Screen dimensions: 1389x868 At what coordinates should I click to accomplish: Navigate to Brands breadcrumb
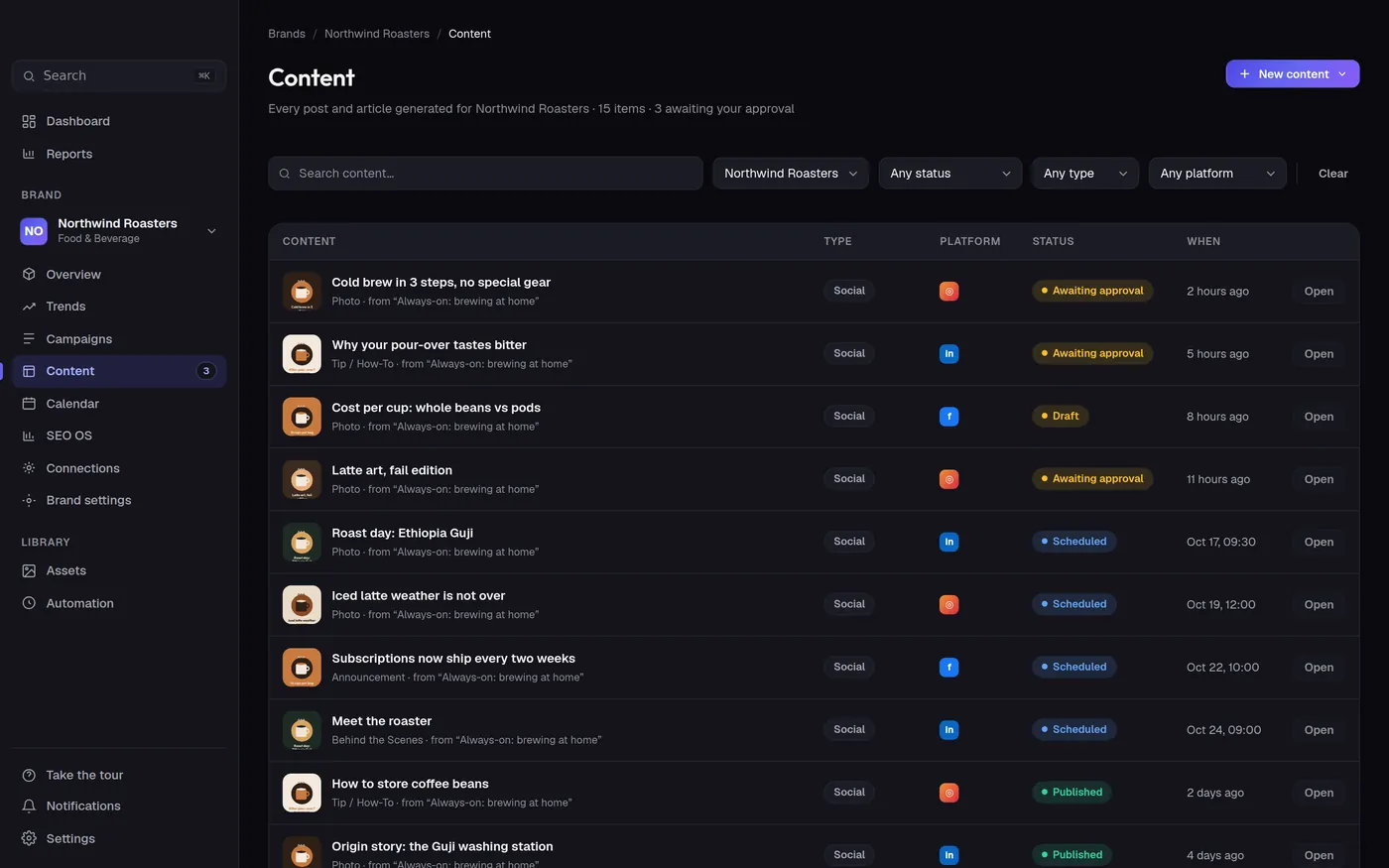pos(287,34)
